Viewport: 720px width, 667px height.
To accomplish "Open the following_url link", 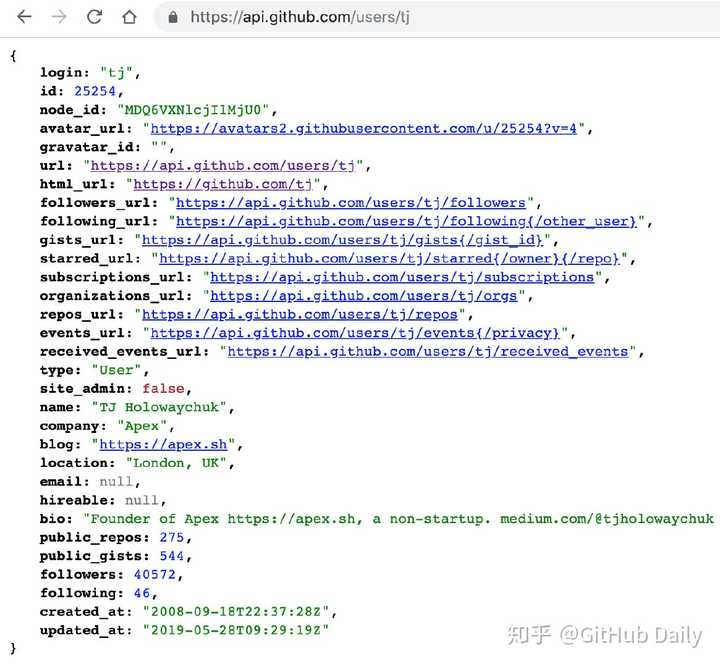I will (406, 222).
